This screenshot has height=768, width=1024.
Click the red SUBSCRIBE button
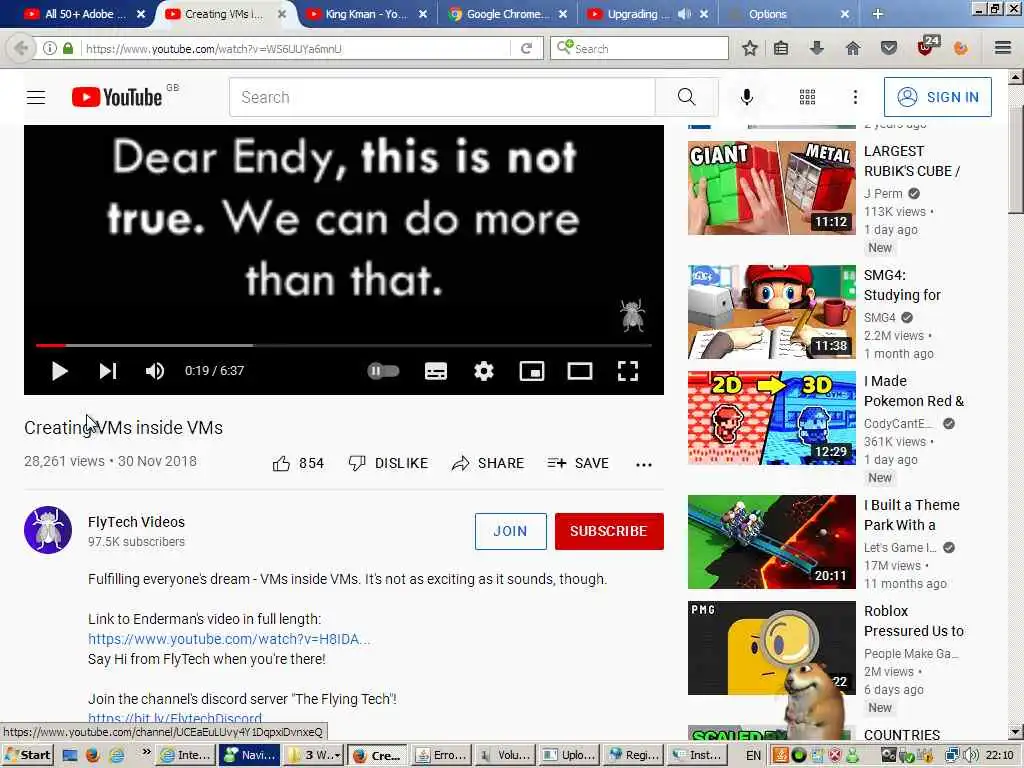609,531
